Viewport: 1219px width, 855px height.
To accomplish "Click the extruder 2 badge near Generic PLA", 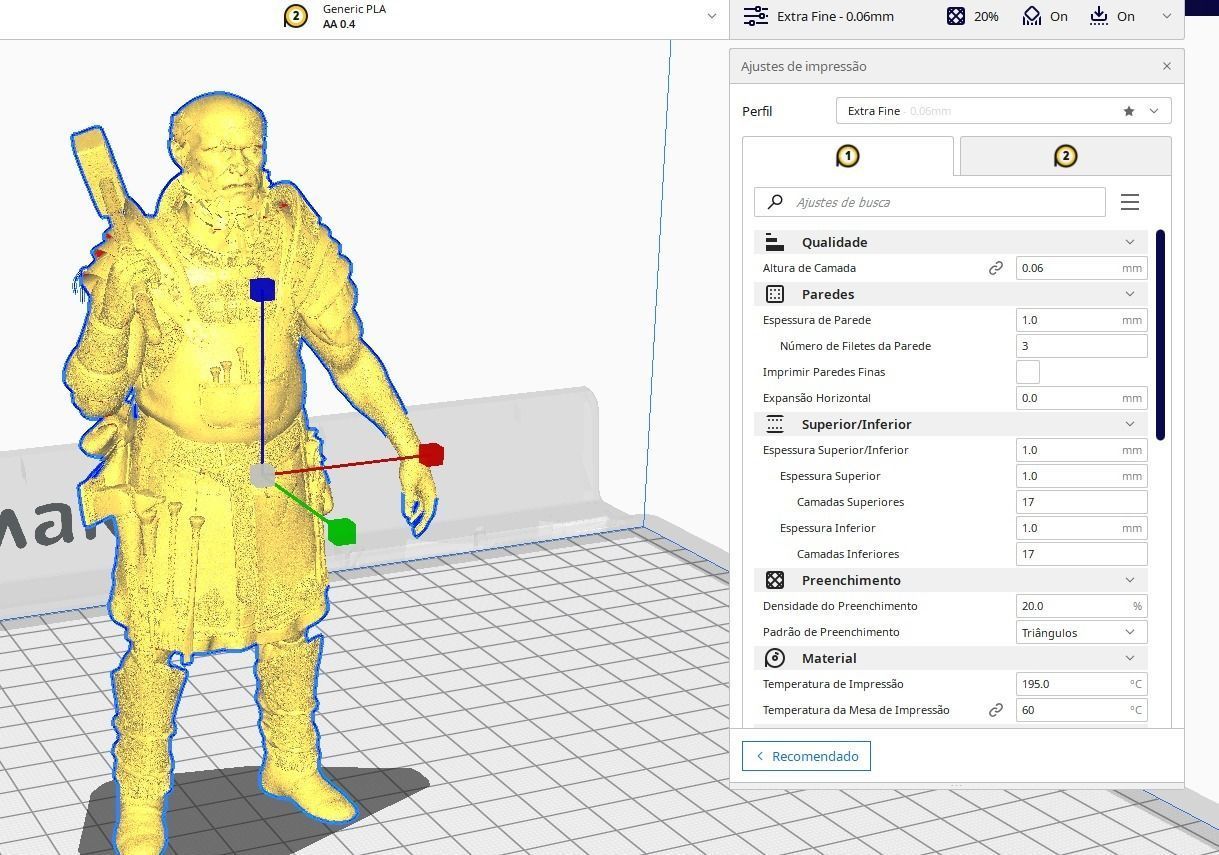I will click(295, 16).
